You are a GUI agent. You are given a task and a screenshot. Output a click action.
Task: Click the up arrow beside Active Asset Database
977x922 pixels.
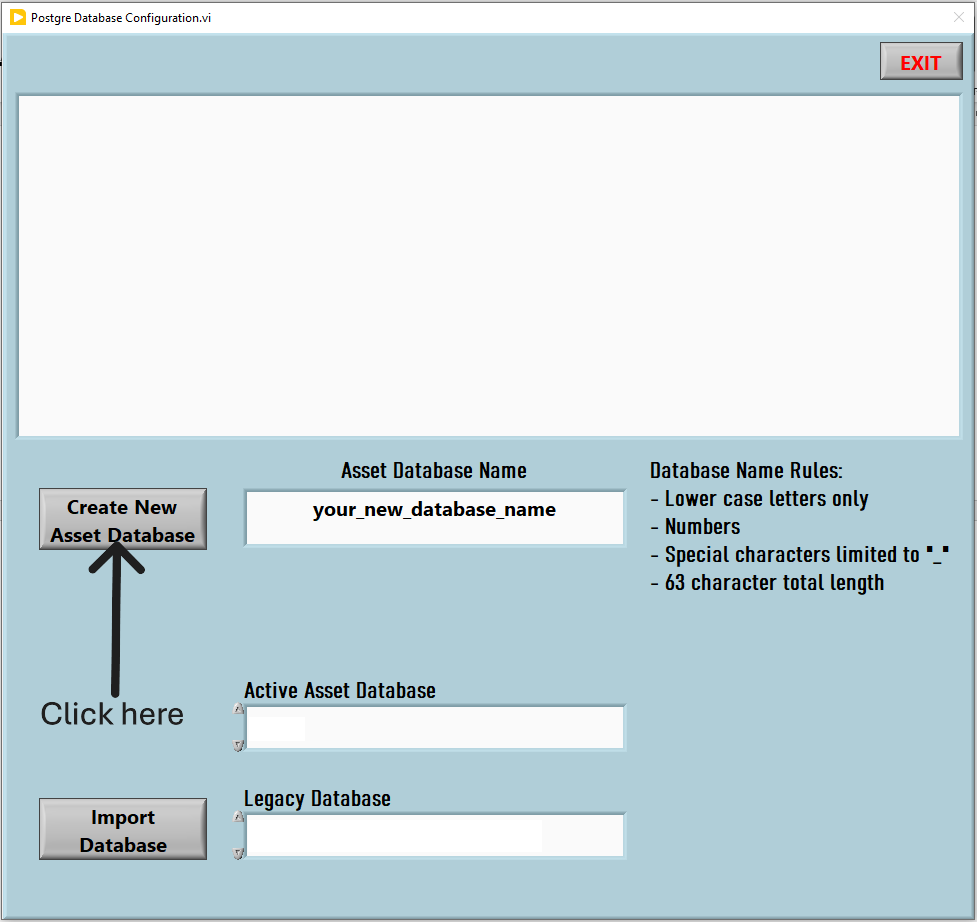pos(238,707)
